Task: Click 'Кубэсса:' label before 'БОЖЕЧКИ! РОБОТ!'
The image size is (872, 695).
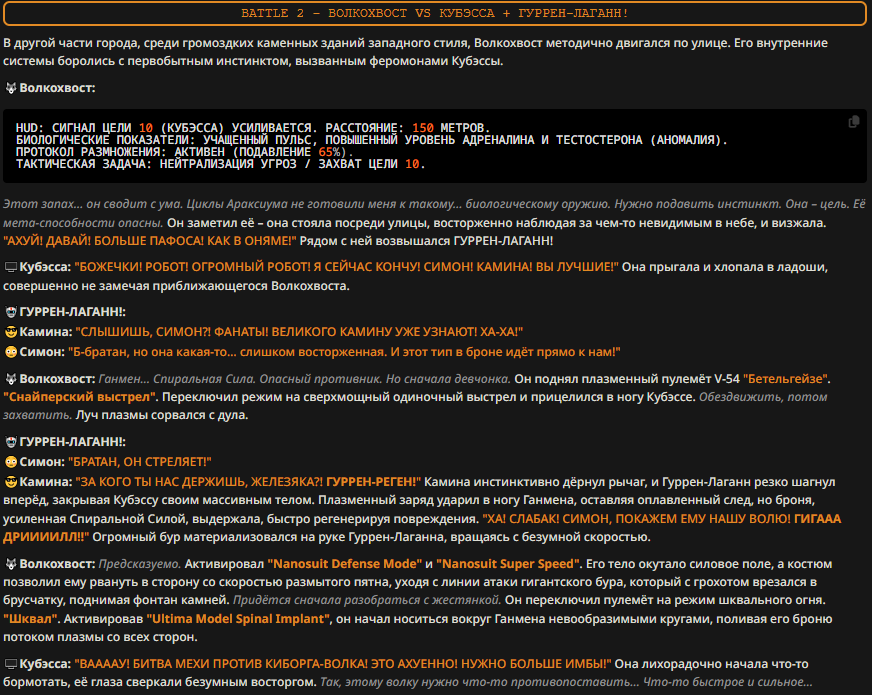Action: coord(45,267)
